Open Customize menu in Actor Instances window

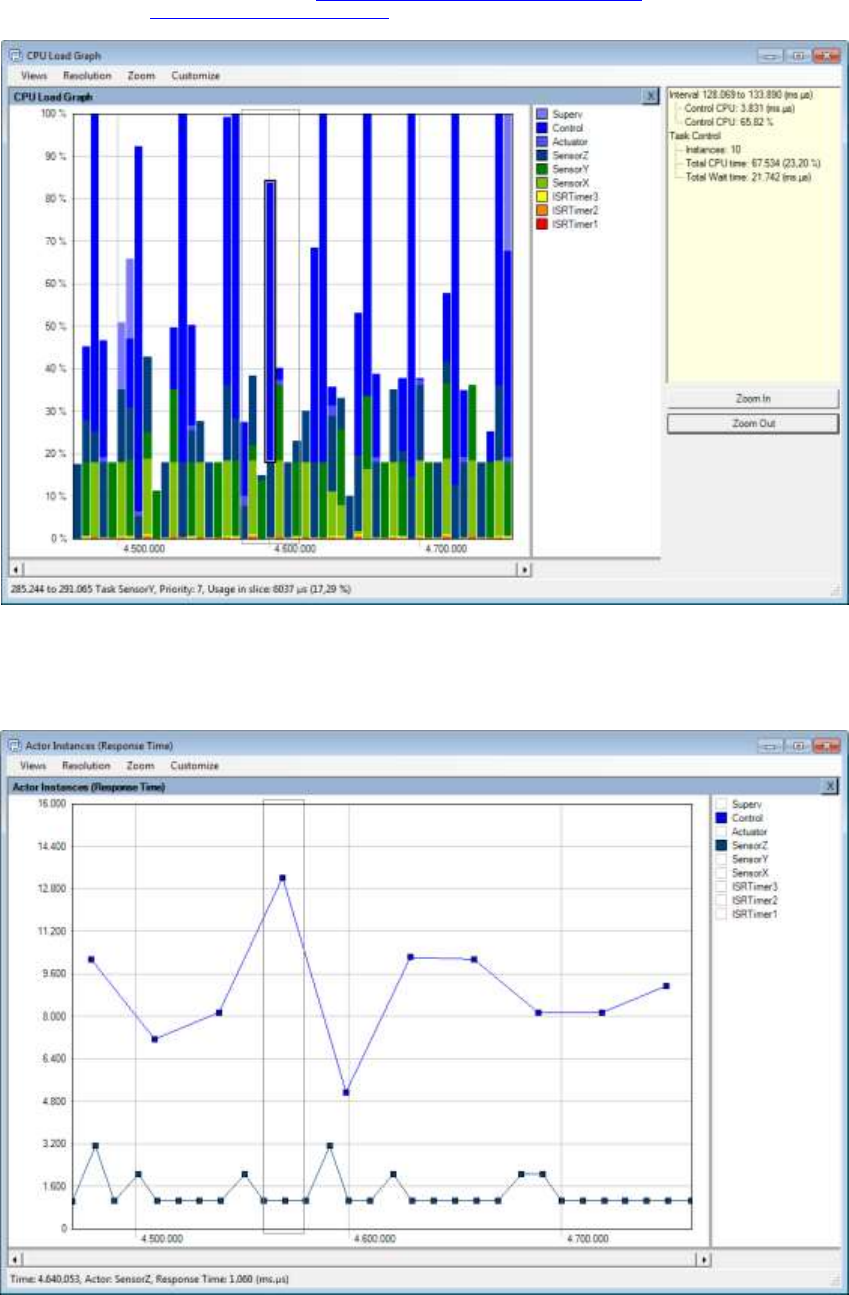coord(195,766)
